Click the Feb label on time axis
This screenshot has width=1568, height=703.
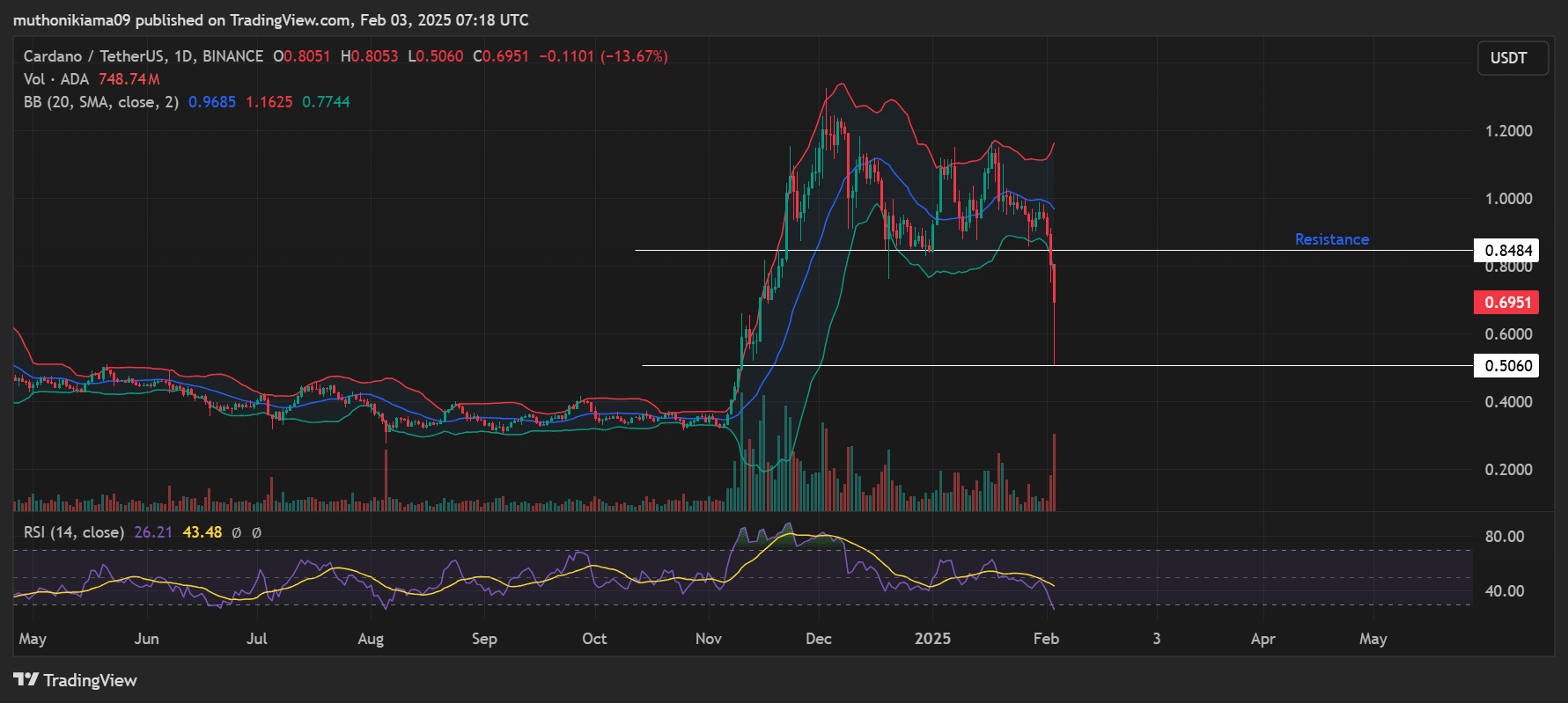[x=1046, y=639]
